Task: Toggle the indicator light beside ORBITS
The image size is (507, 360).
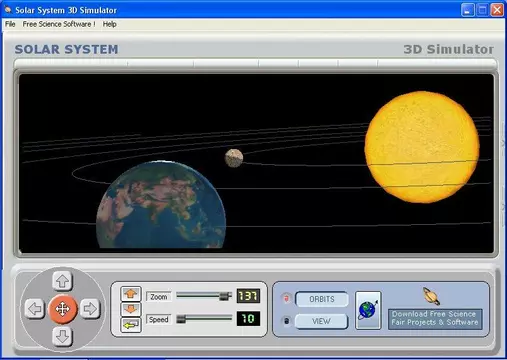Action: (286, 298)
